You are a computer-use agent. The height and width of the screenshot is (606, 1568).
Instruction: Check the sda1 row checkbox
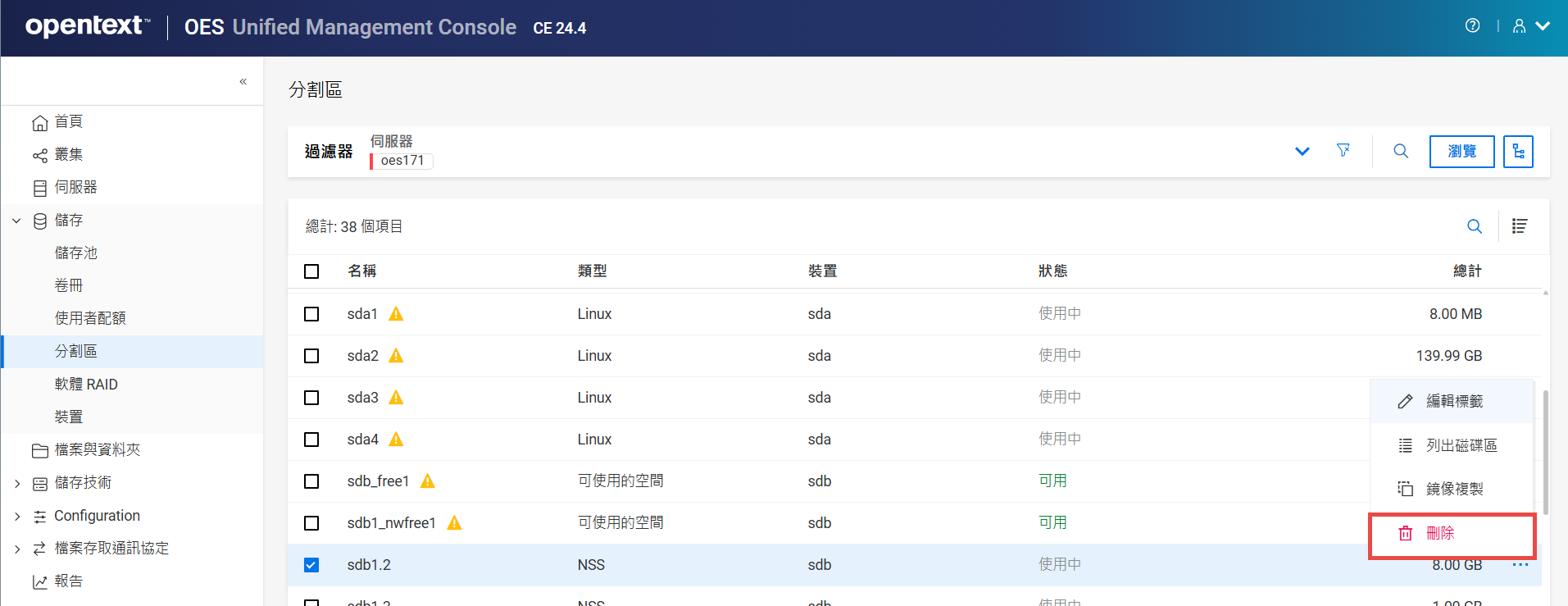click(x=311, y=314)
